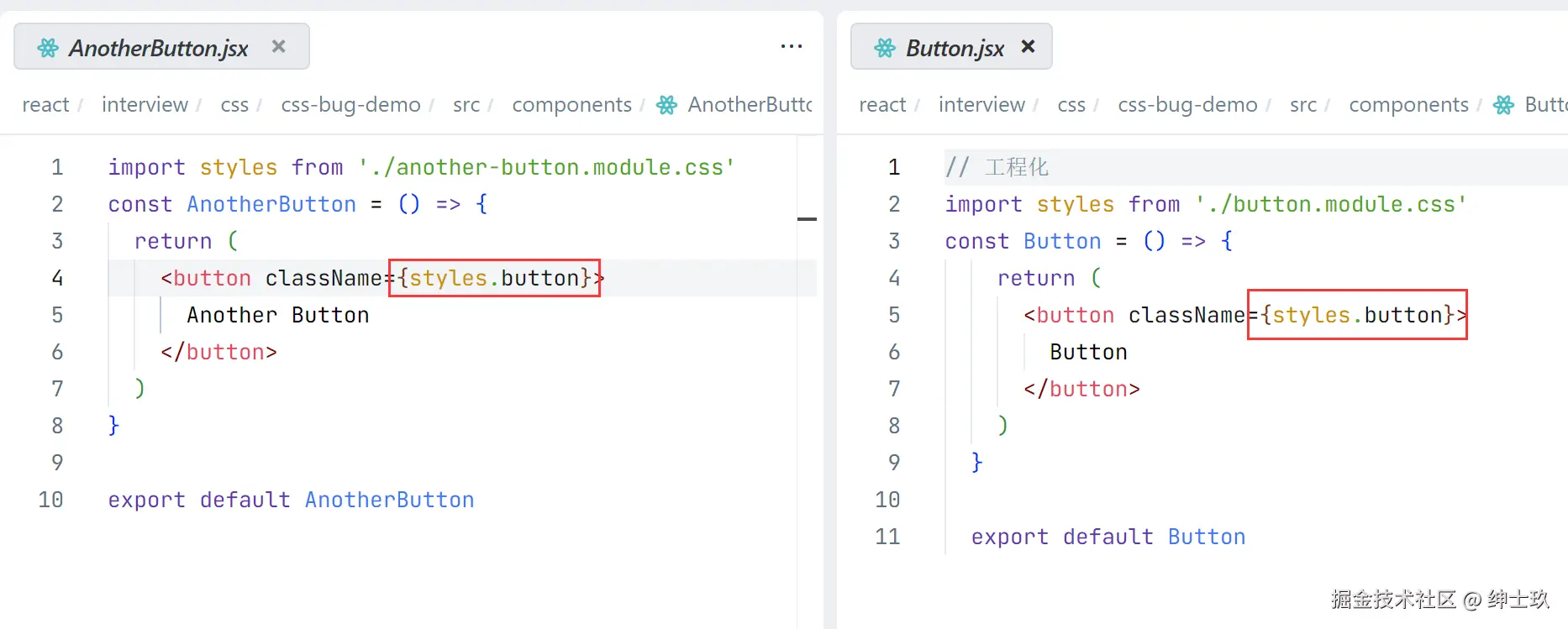This screenshot has height=629, width=1568.
Task: Open 'components' breadcrumb in right editor
Action: 1408,105
